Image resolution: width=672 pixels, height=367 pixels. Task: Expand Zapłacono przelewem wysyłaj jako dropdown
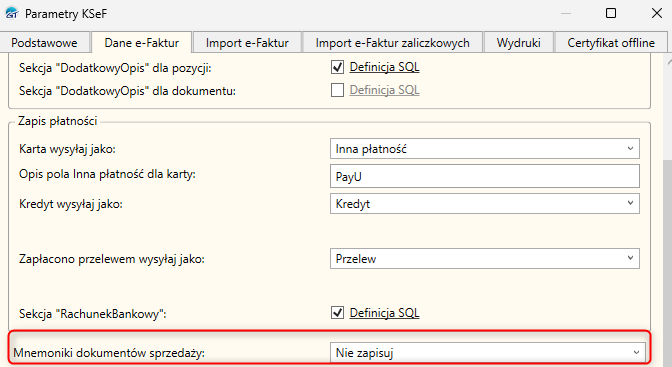point(485,259)
